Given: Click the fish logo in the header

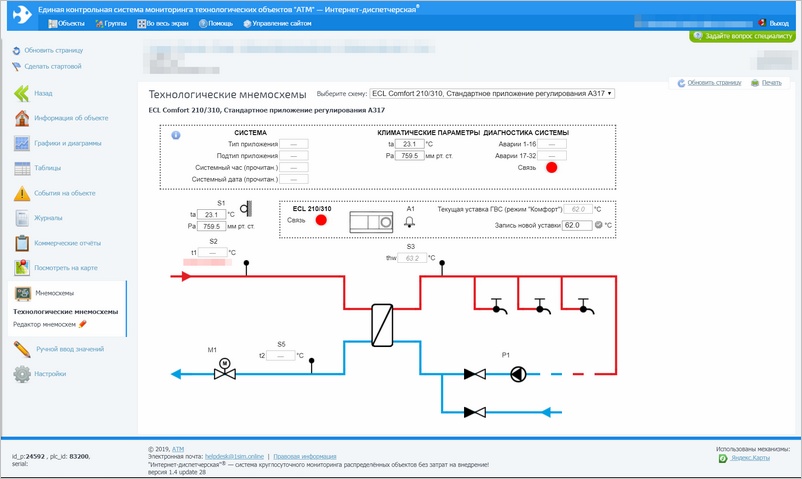Looking at the screenshot, I should [x=21, y=15].
